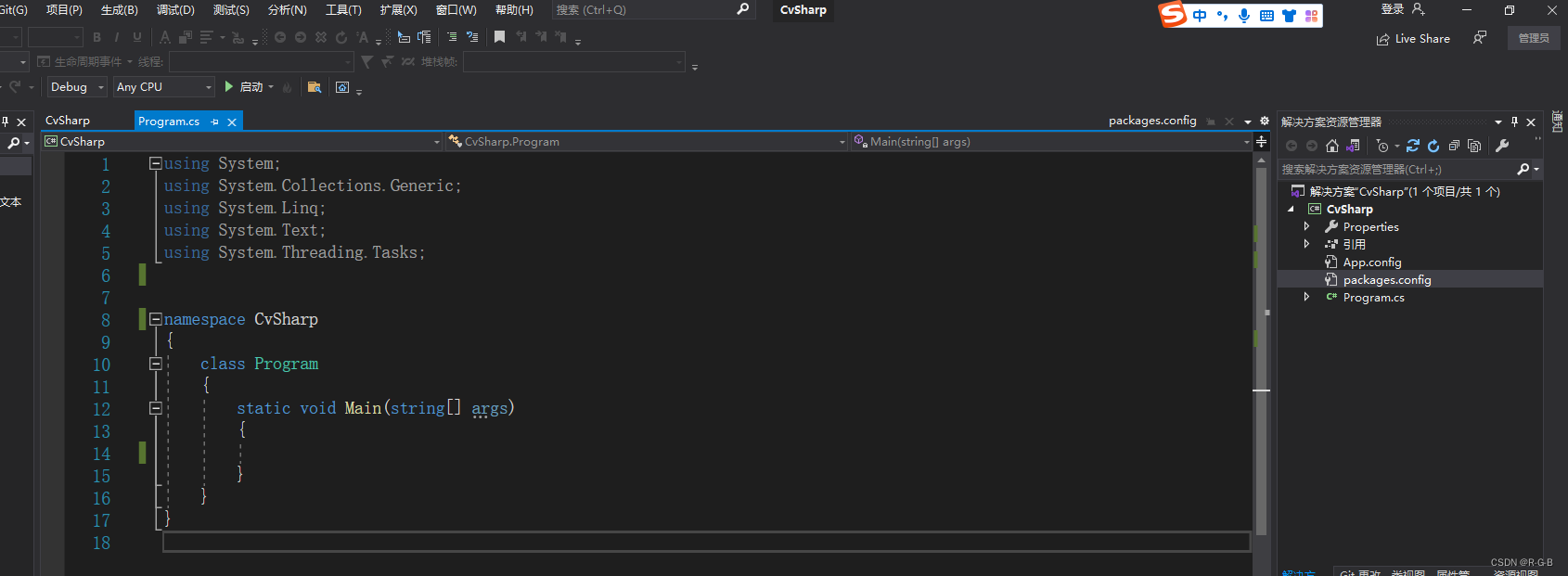Image resolution: width=1568 pixels, height=576 pixels.
Task: Click the Live Share icon
Action: point(1383,39)
